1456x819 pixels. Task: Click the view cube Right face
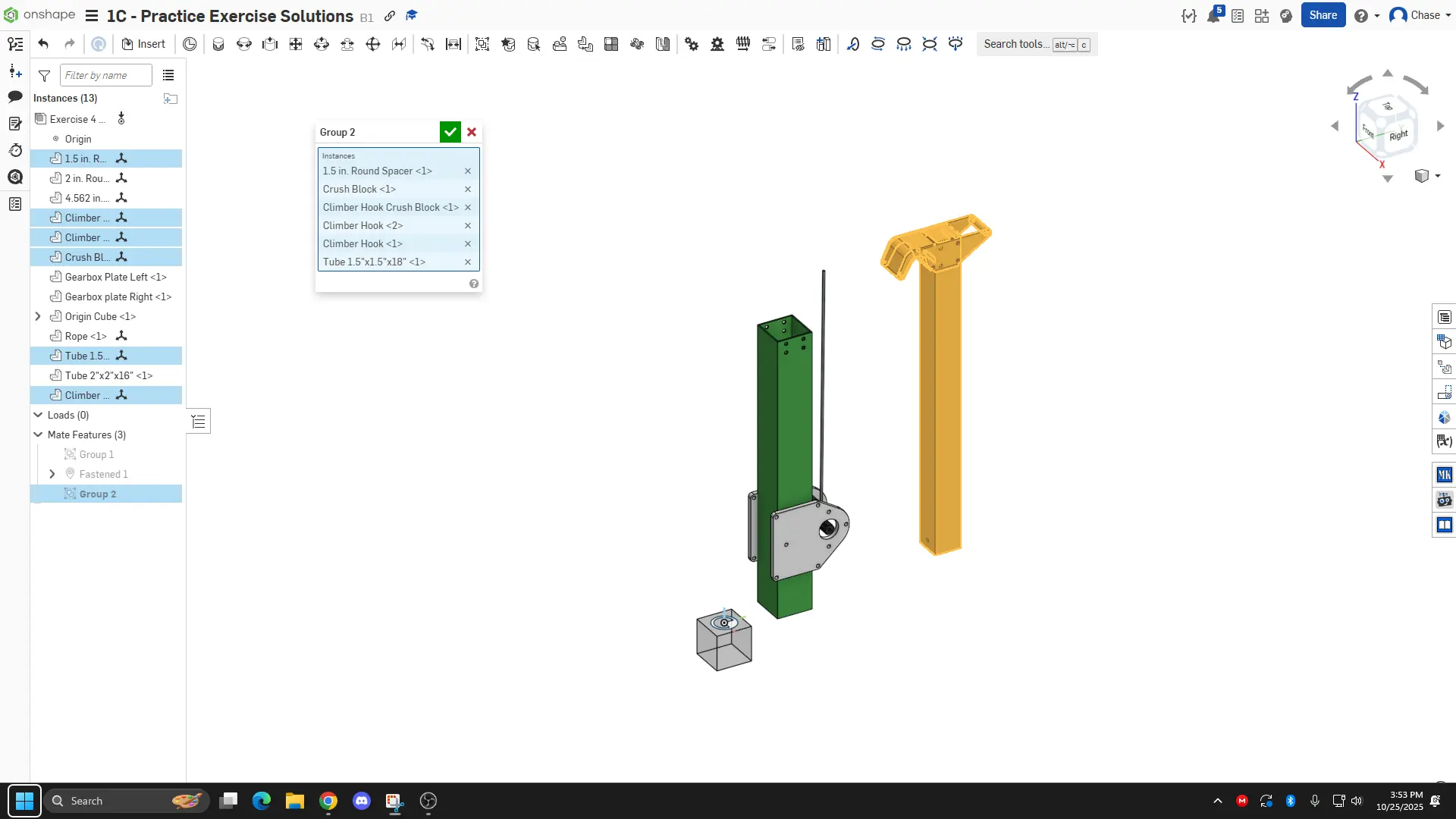(x=1398, y=135)
